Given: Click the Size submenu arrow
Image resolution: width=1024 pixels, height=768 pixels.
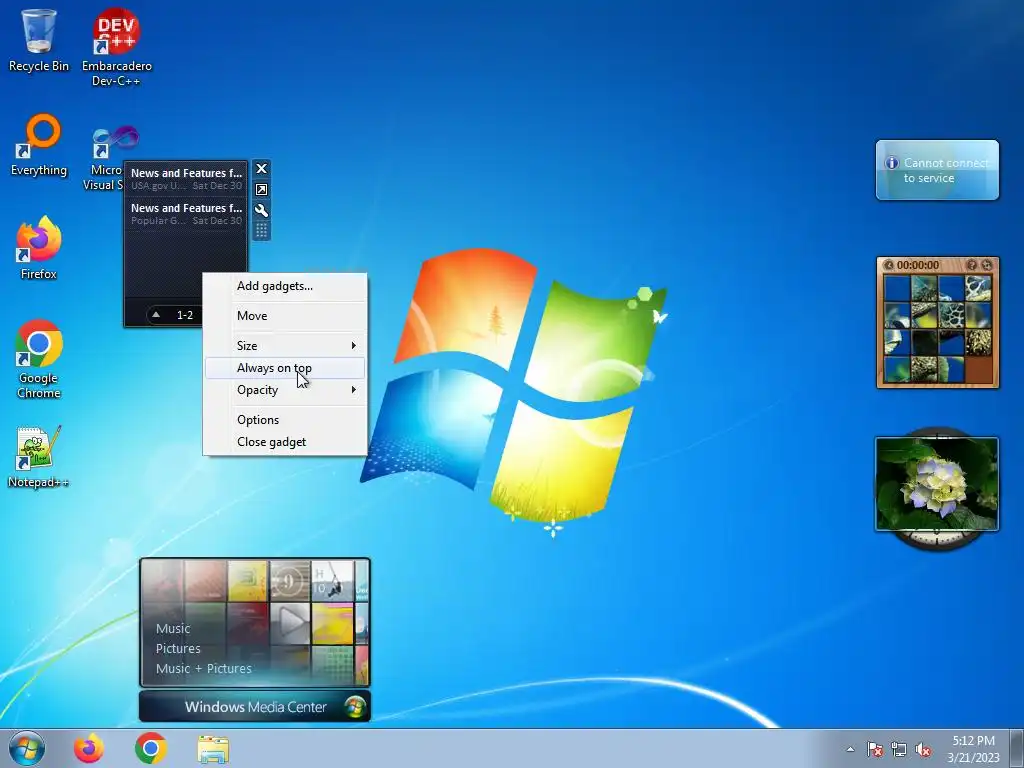Looking at the screenshot, I should pos(353,345).
